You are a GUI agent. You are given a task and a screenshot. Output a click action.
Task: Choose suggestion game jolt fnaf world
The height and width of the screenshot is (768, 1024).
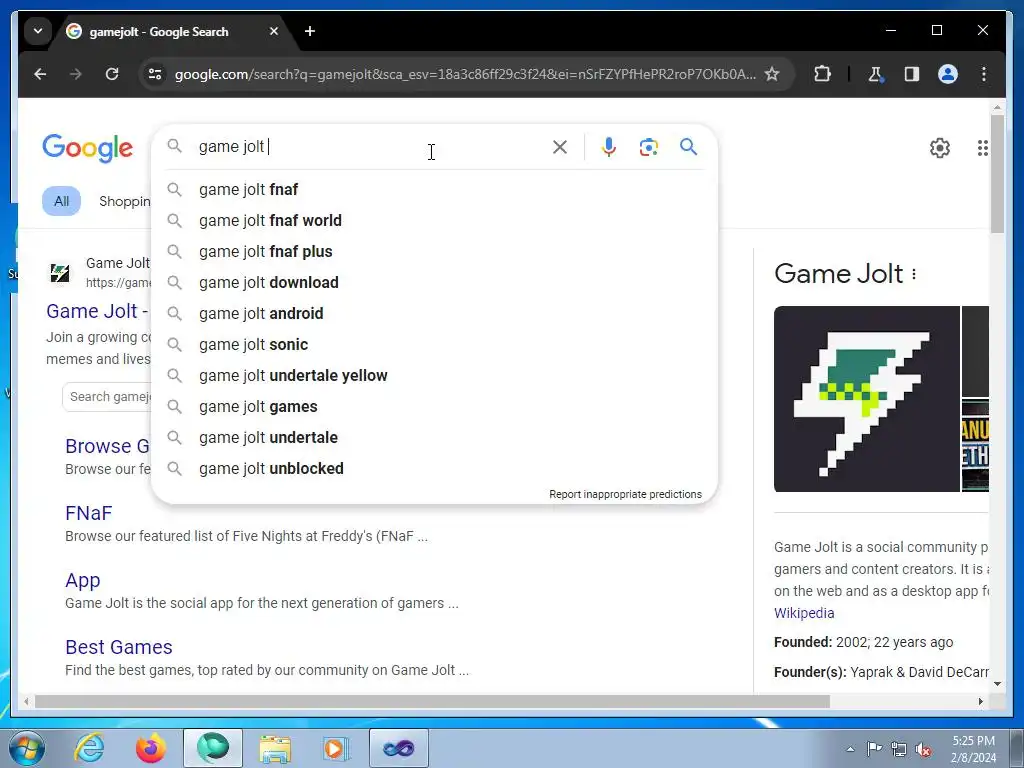tap(434, 221)
